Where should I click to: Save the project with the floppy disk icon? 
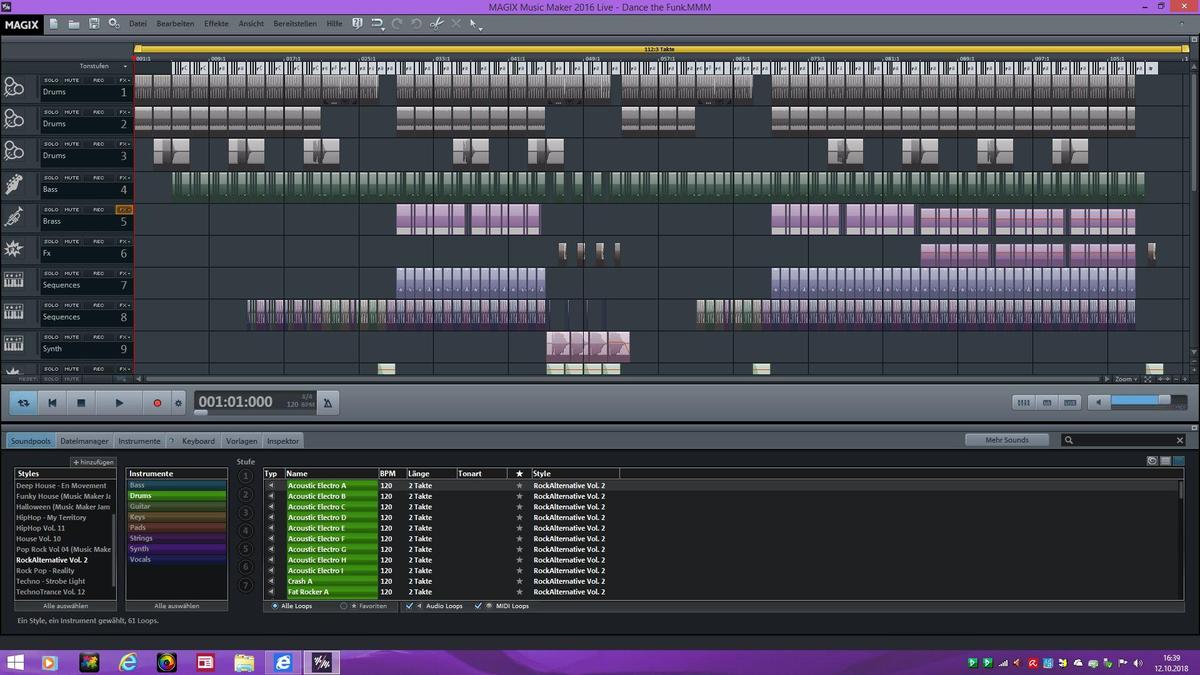94,23
